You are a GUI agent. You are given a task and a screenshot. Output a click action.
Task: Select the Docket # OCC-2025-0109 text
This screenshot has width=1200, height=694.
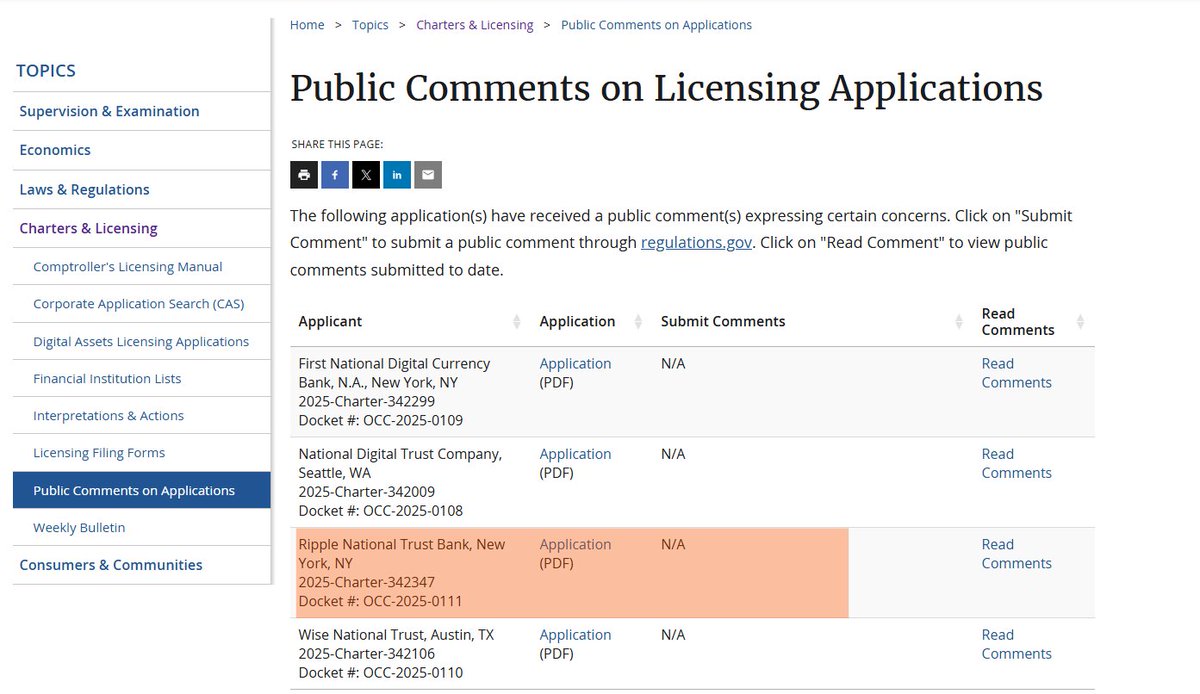381,421
